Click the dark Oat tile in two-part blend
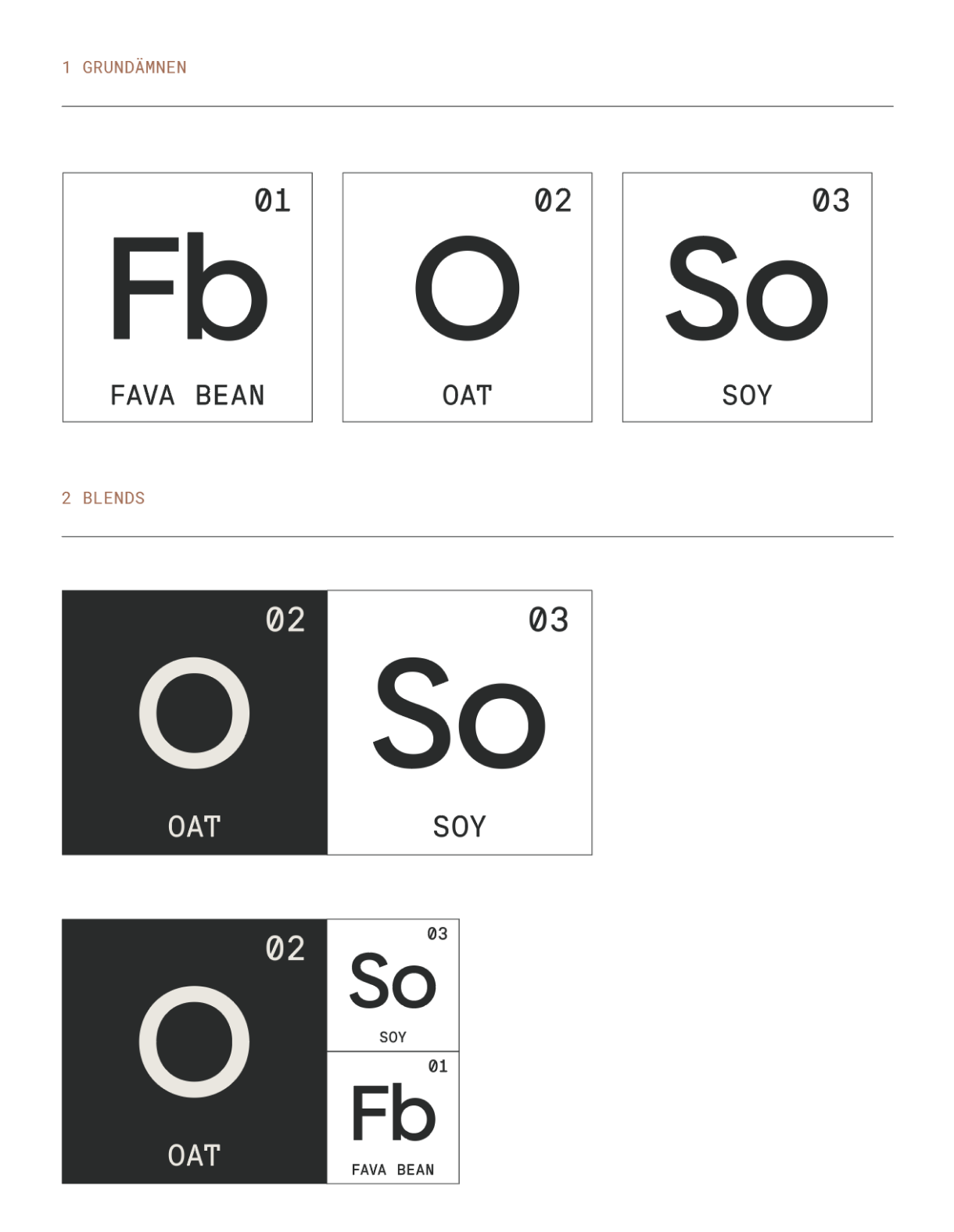 (195, 722)
